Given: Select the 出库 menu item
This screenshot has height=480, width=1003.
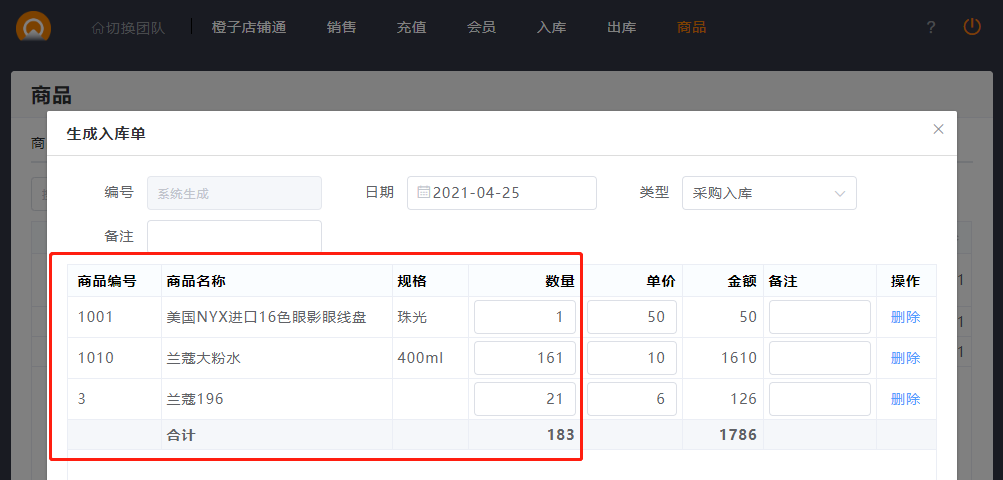Looking at the screenshot, I should [x=621, y=27].
